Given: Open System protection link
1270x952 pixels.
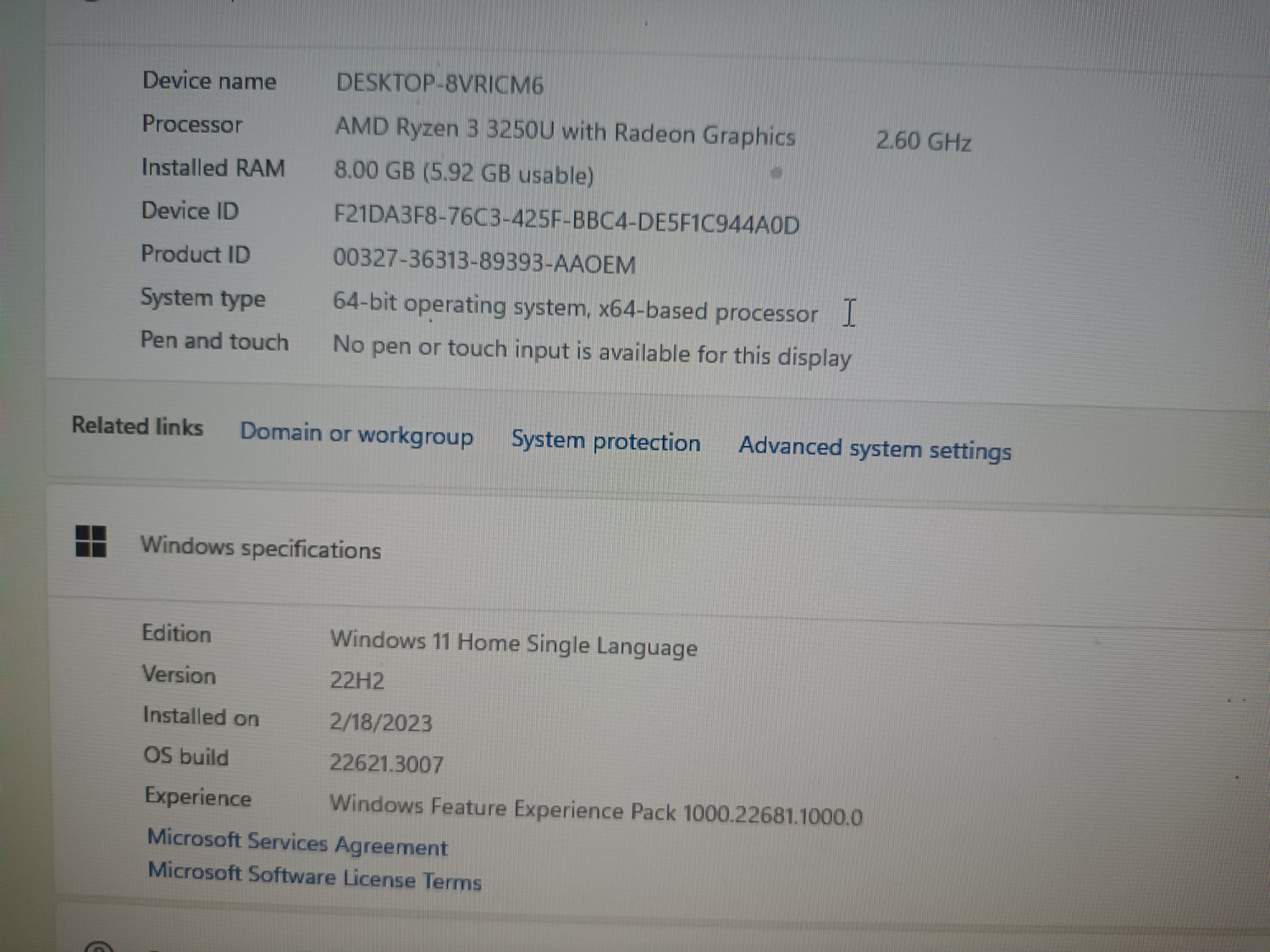Looking at the screenshot, I should (605, 441).
